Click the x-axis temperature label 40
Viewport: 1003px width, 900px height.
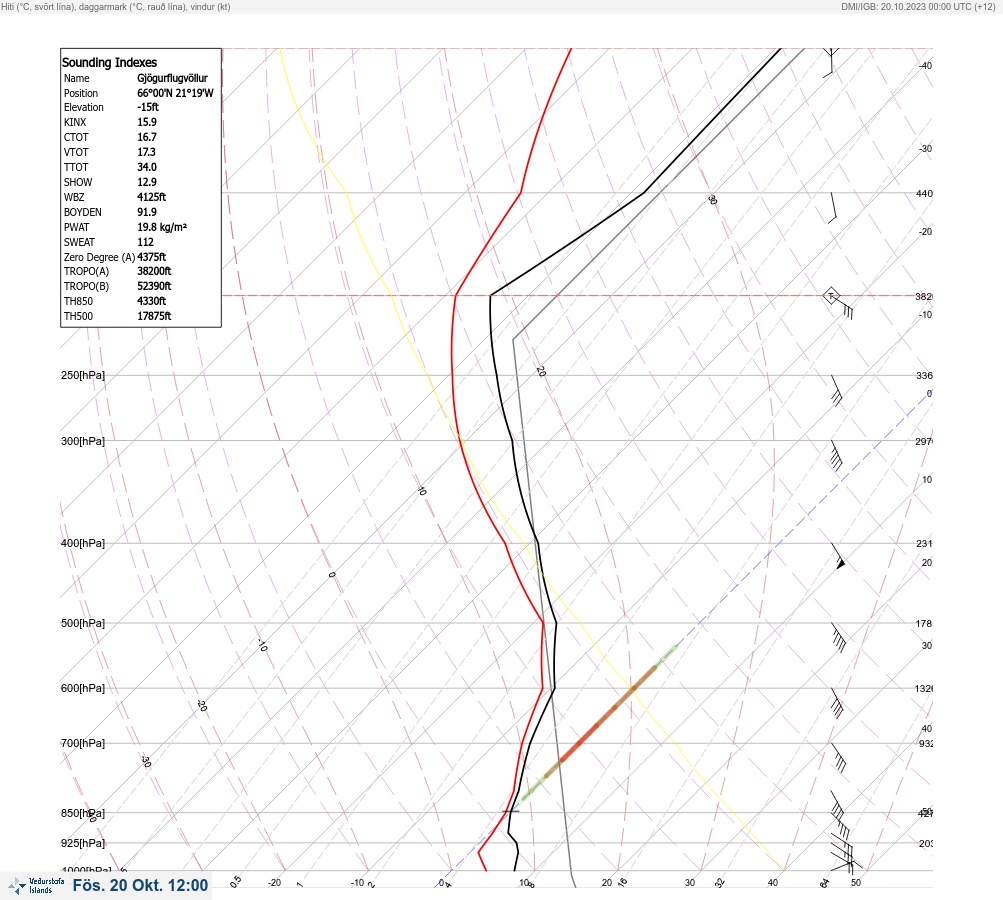[773, 883]
